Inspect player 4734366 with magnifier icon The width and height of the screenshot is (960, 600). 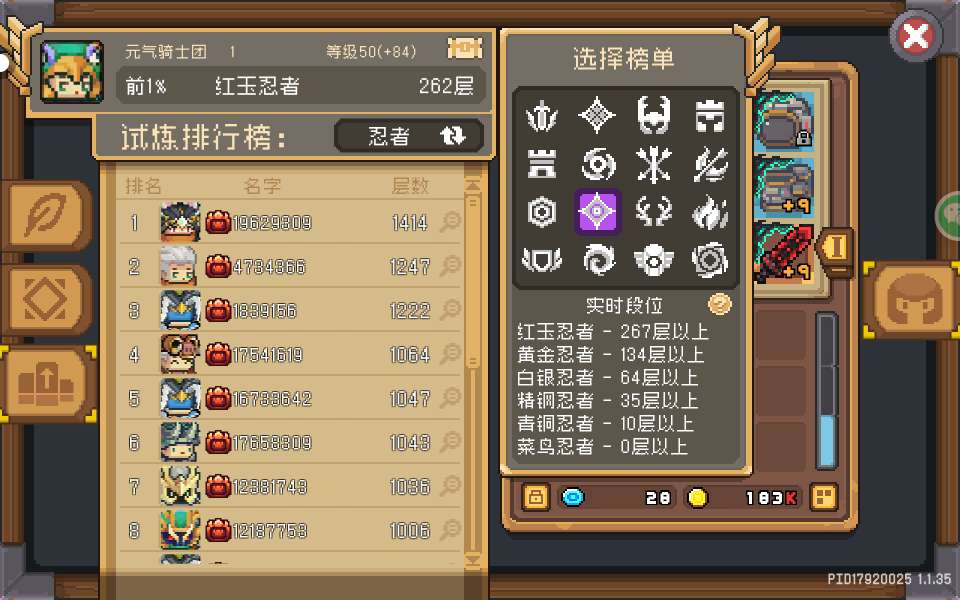pyautogui.click(x=451, y=266)
